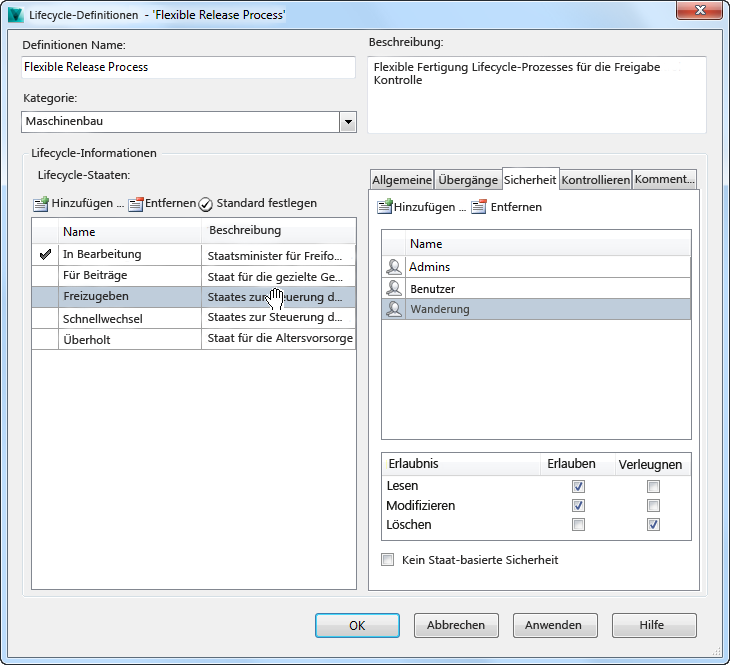Screen dimensions: 730x665
Task: Click the Name column header in states list
Action: click(x=130, y=231)
